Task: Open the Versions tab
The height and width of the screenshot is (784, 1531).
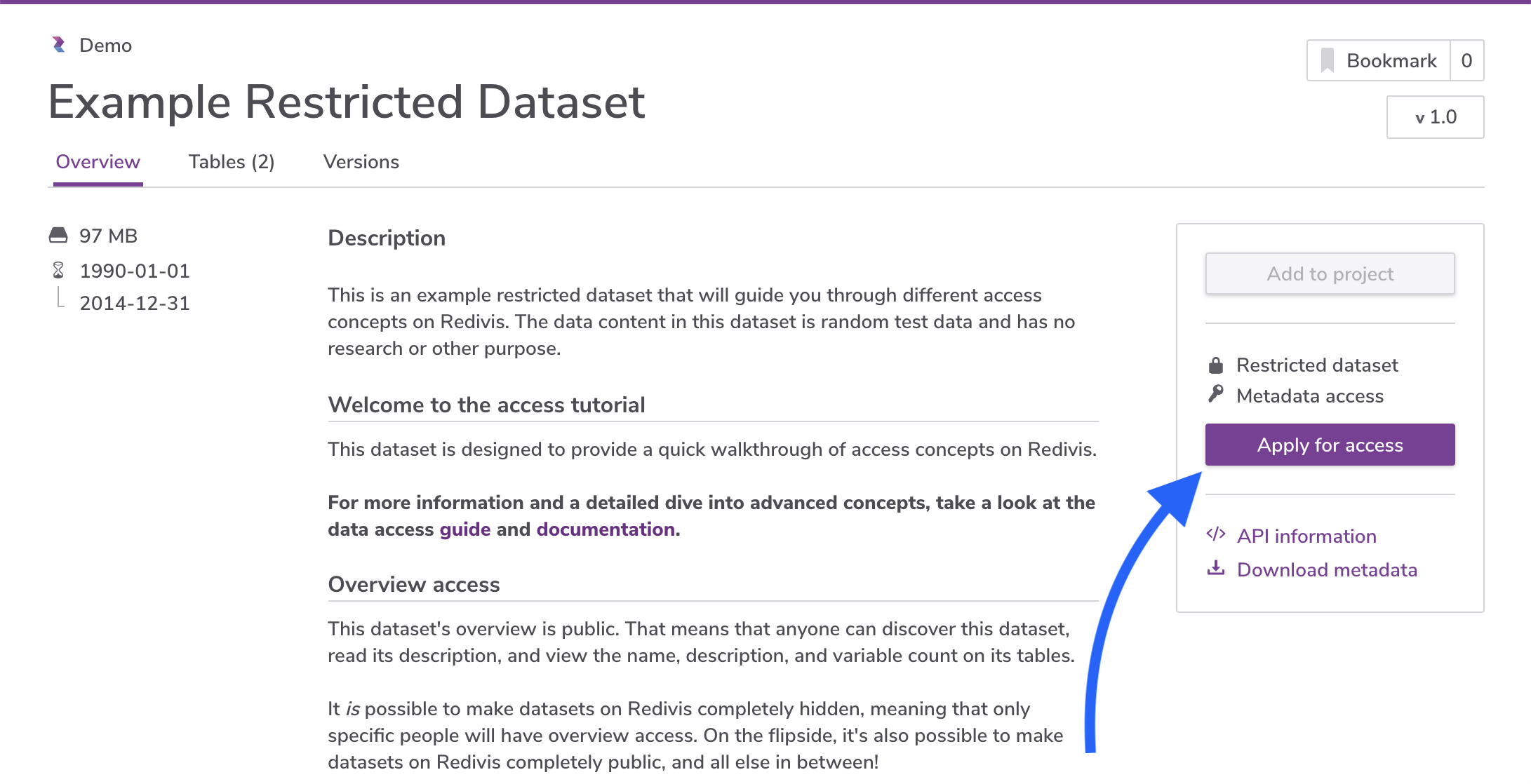Action: point(361,162)
